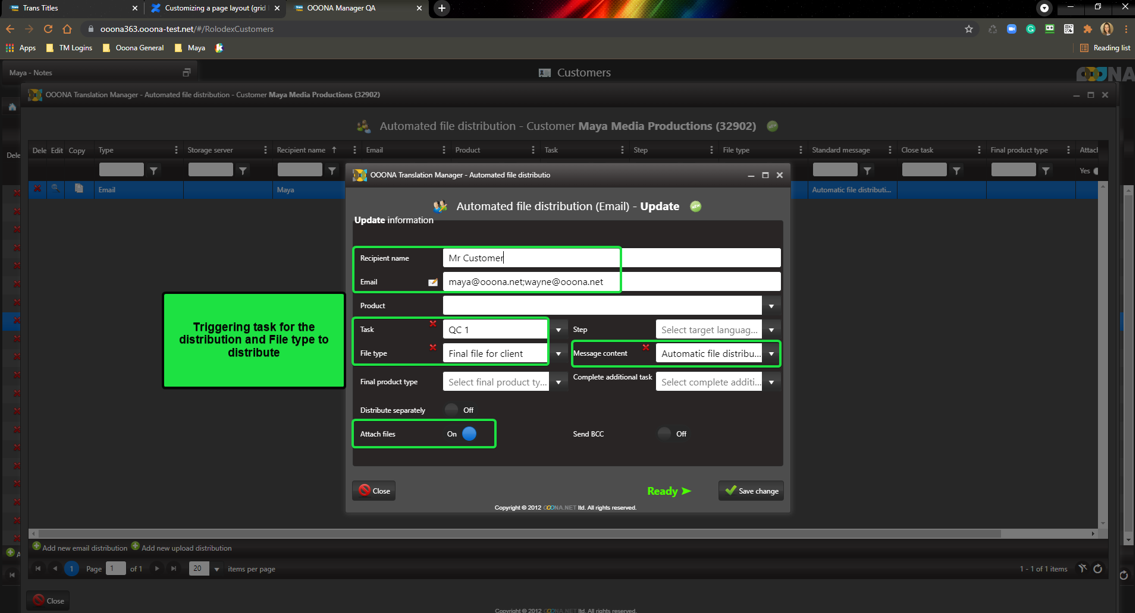This screenshot has width=1135, height=613.
Task: Open the Final product type dropdown
Action: click(558, 382)
